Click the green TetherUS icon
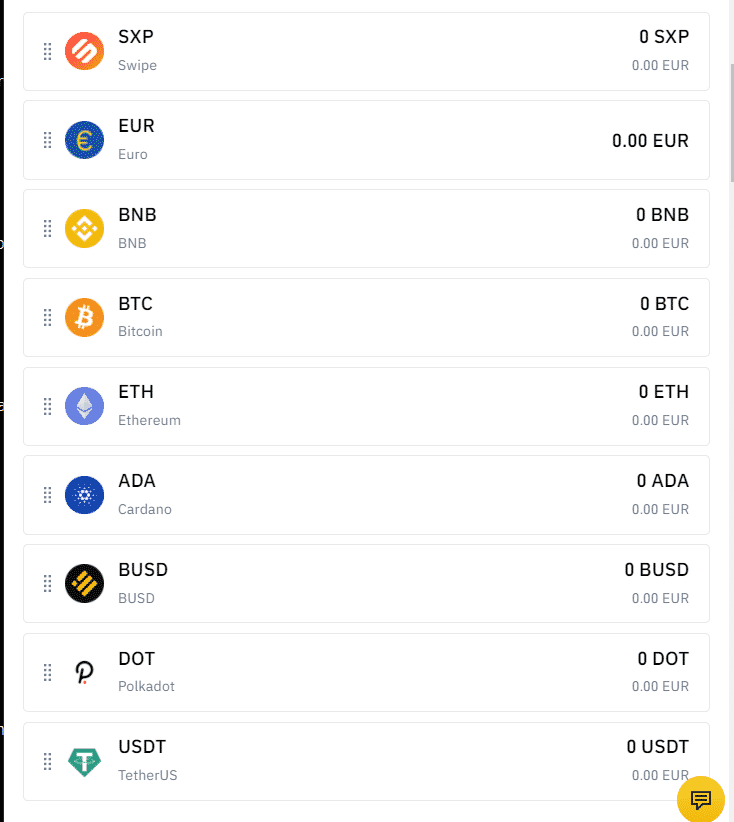This screenshot has width=734, height=822. [x=84, y=761]
